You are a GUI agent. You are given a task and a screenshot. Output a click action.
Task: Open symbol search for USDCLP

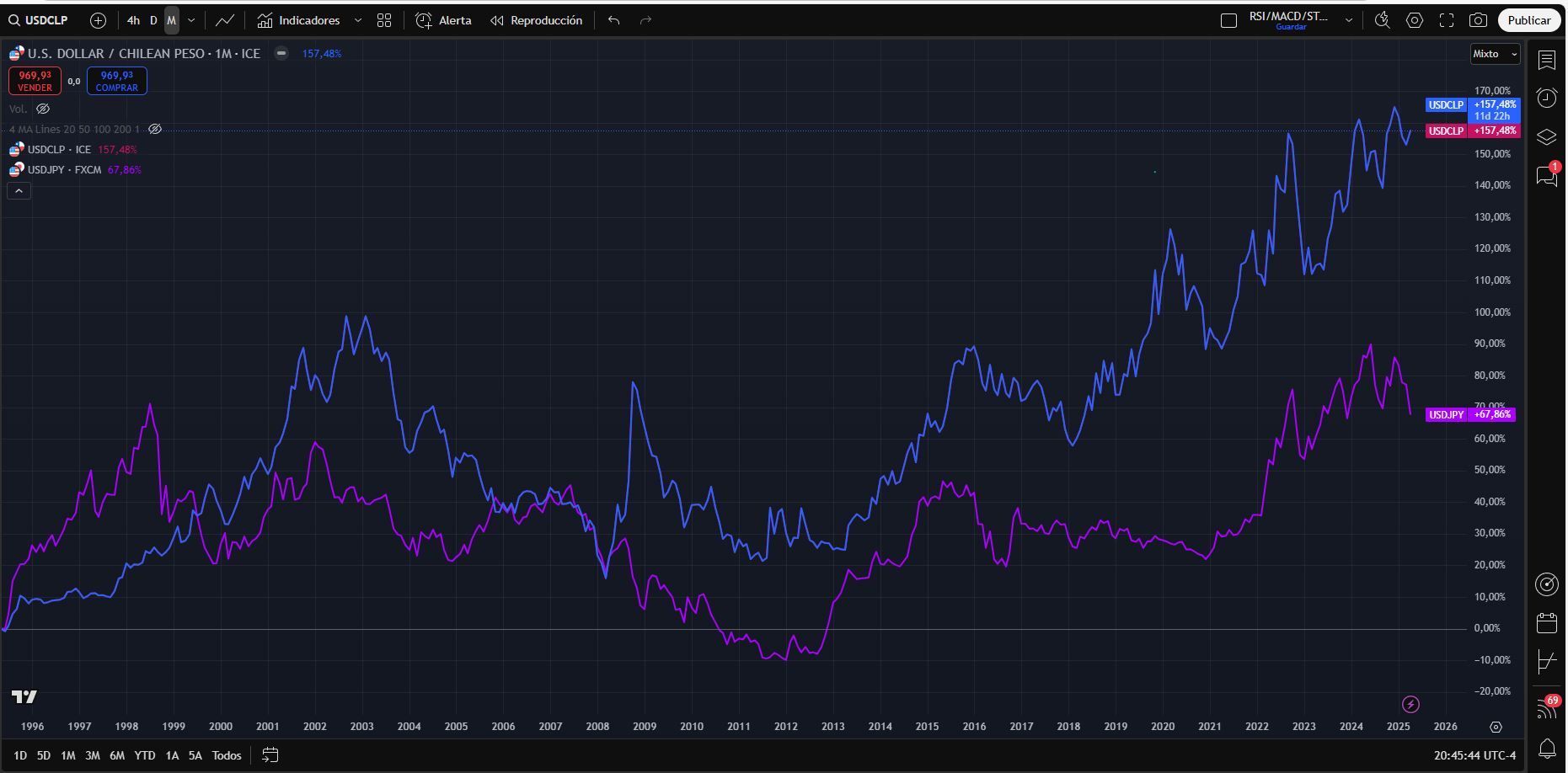point(39,20)
